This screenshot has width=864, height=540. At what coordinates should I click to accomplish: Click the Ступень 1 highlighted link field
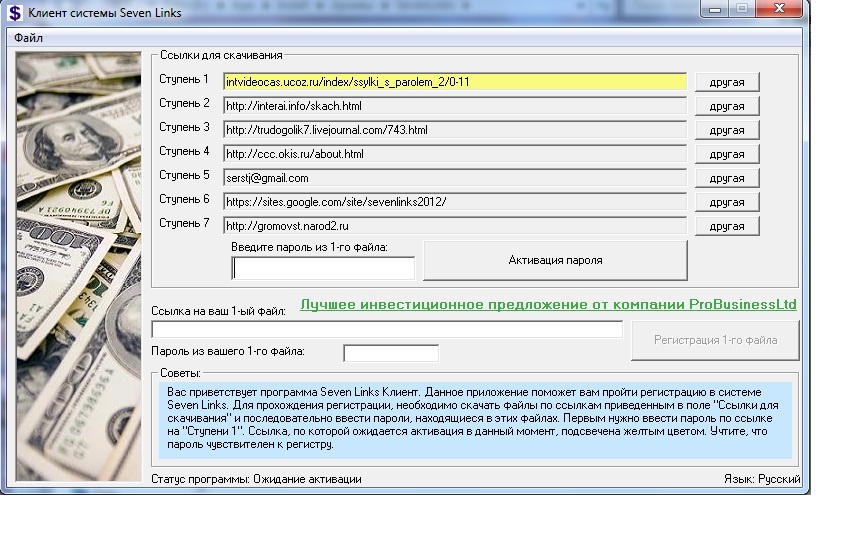(455, 82)
